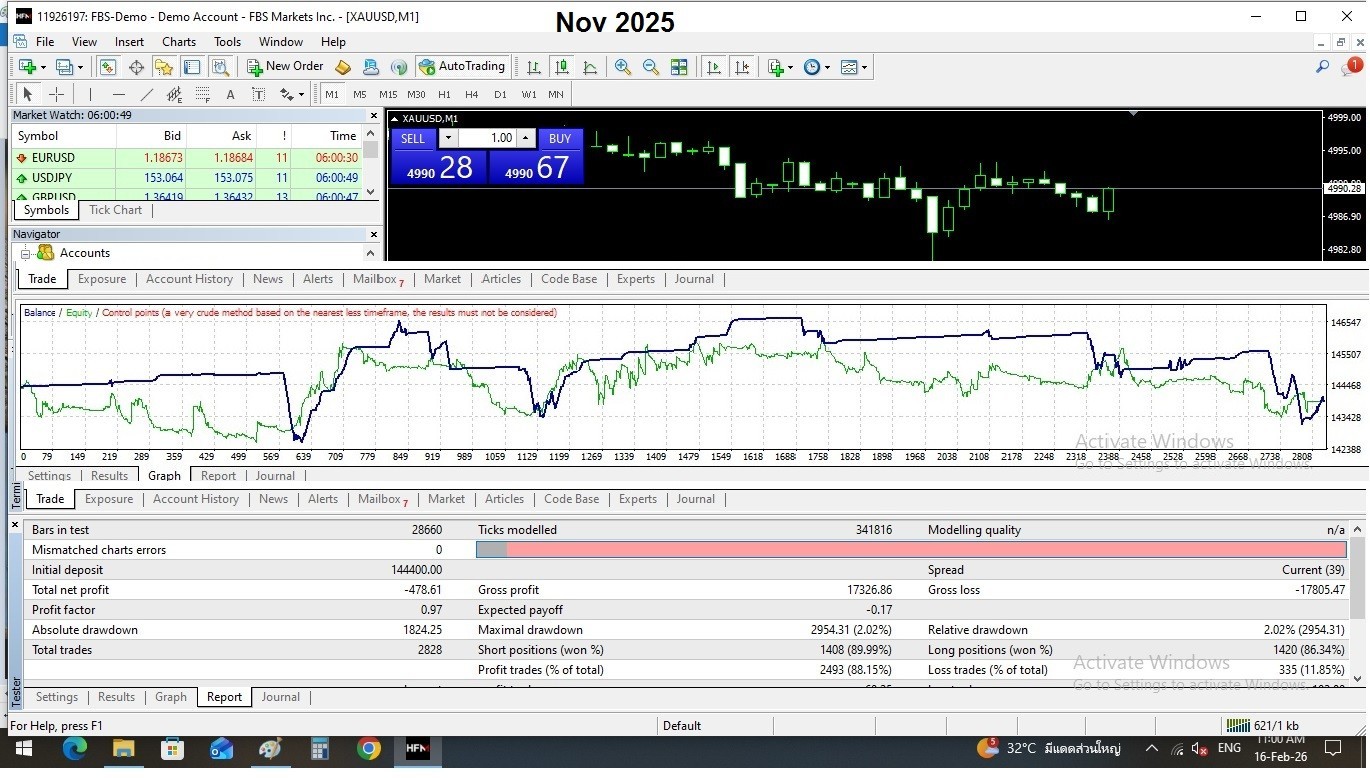Tile chart windows icon

(679, 67)
